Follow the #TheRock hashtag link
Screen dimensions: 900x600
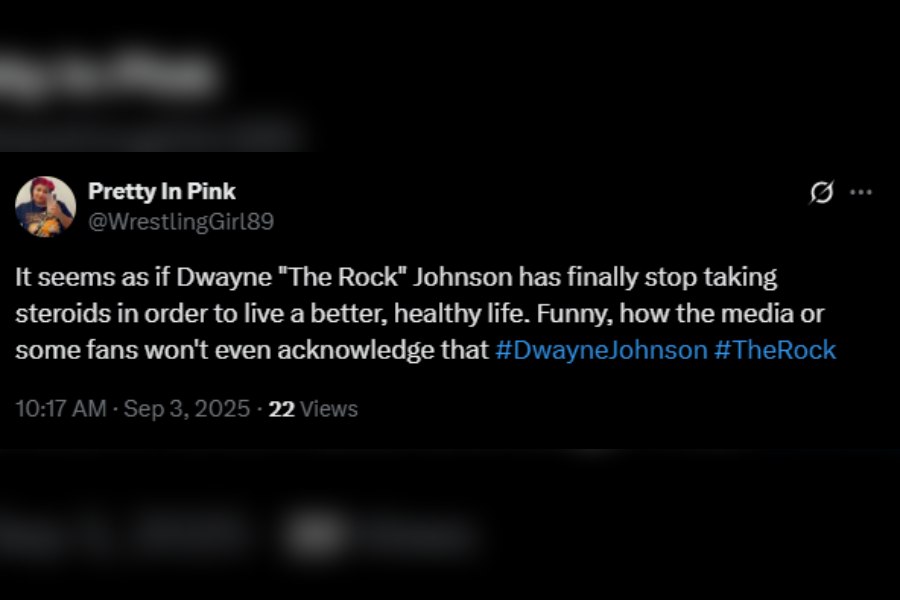click(x=775, y=350)
